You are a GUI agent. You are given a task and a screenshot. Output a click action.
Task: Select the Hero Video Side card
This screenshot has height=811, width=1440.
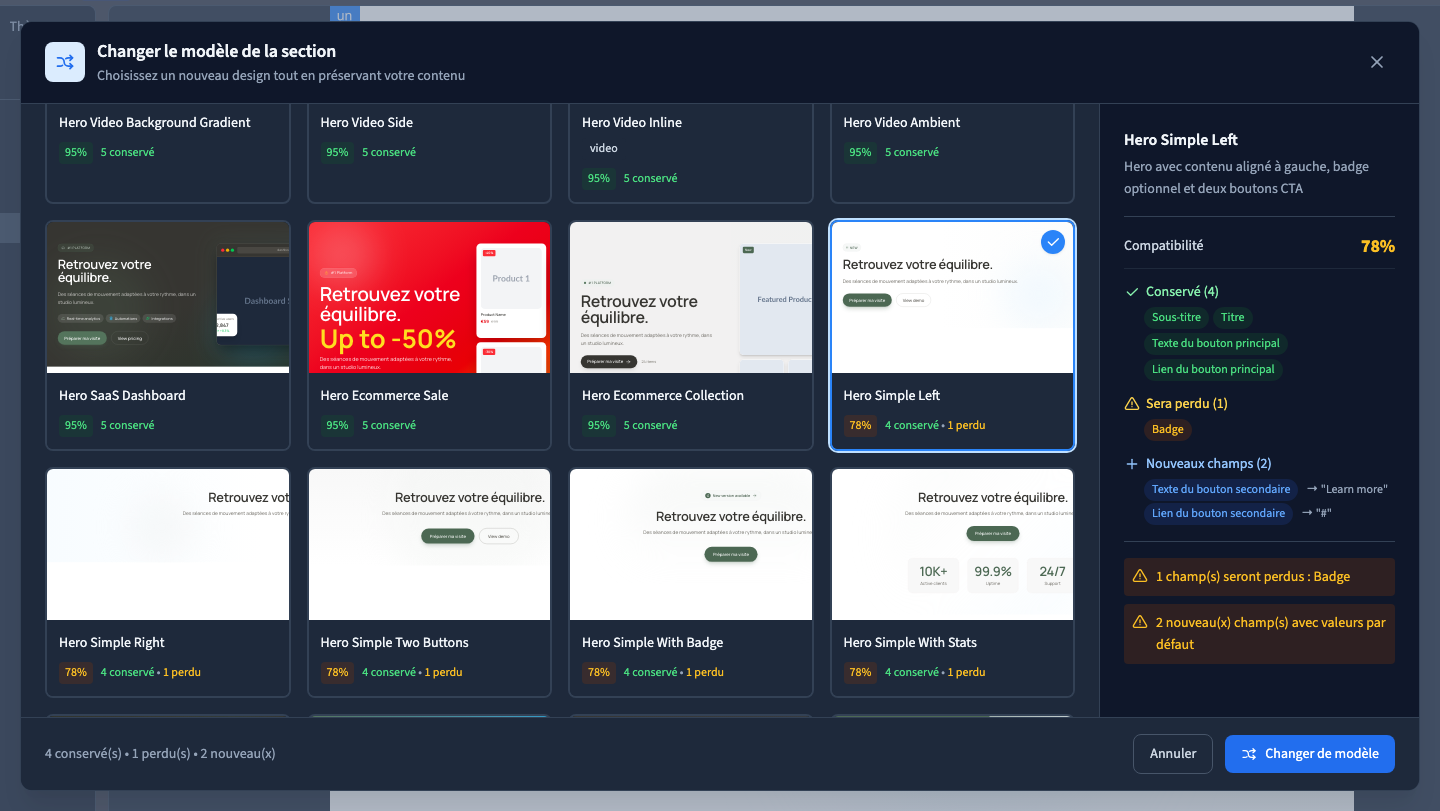point(429,152)
